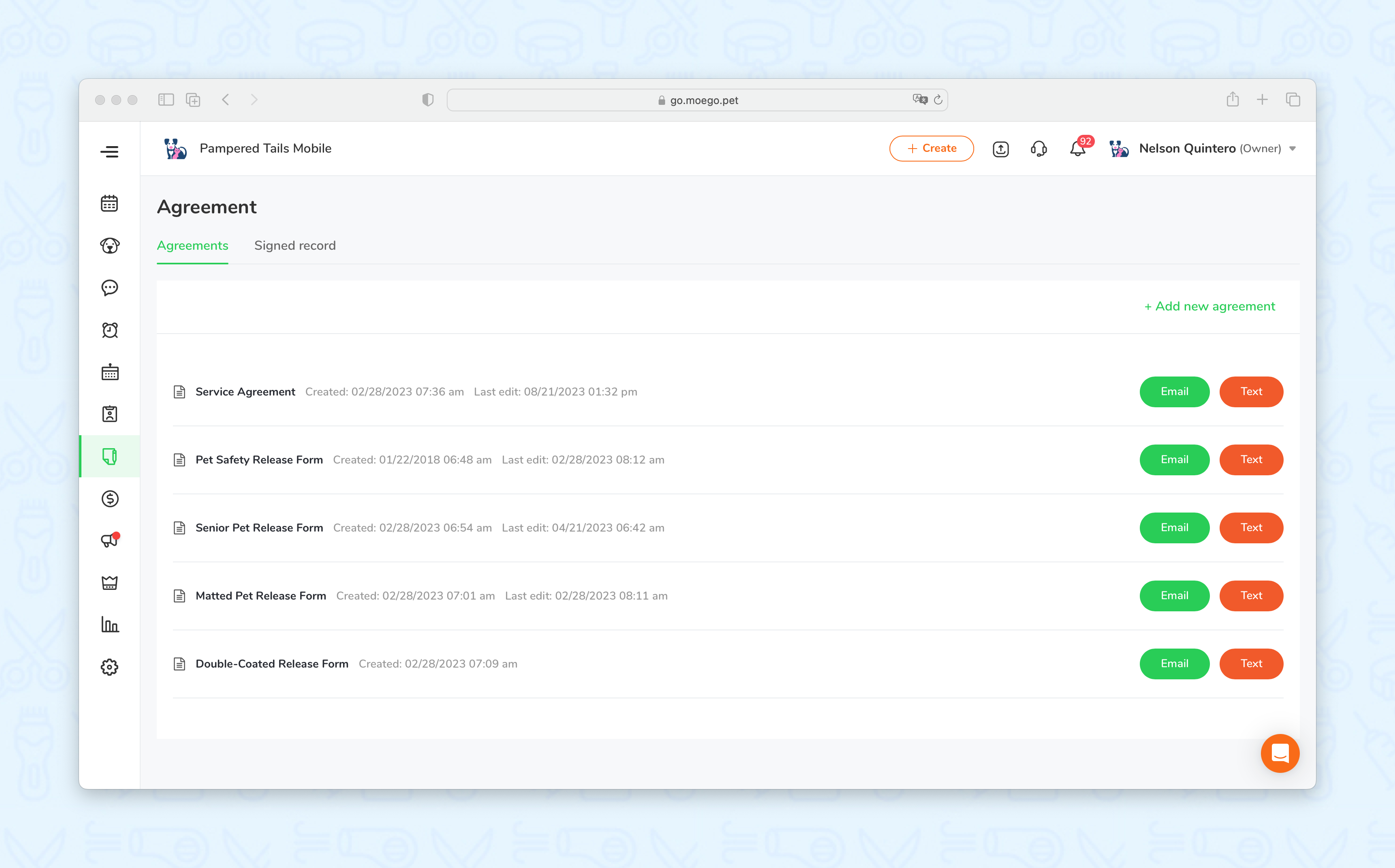This screenshot has height=868, width=1395.
Task: Open the Double-Coated Release Form title
Action: 272,664
